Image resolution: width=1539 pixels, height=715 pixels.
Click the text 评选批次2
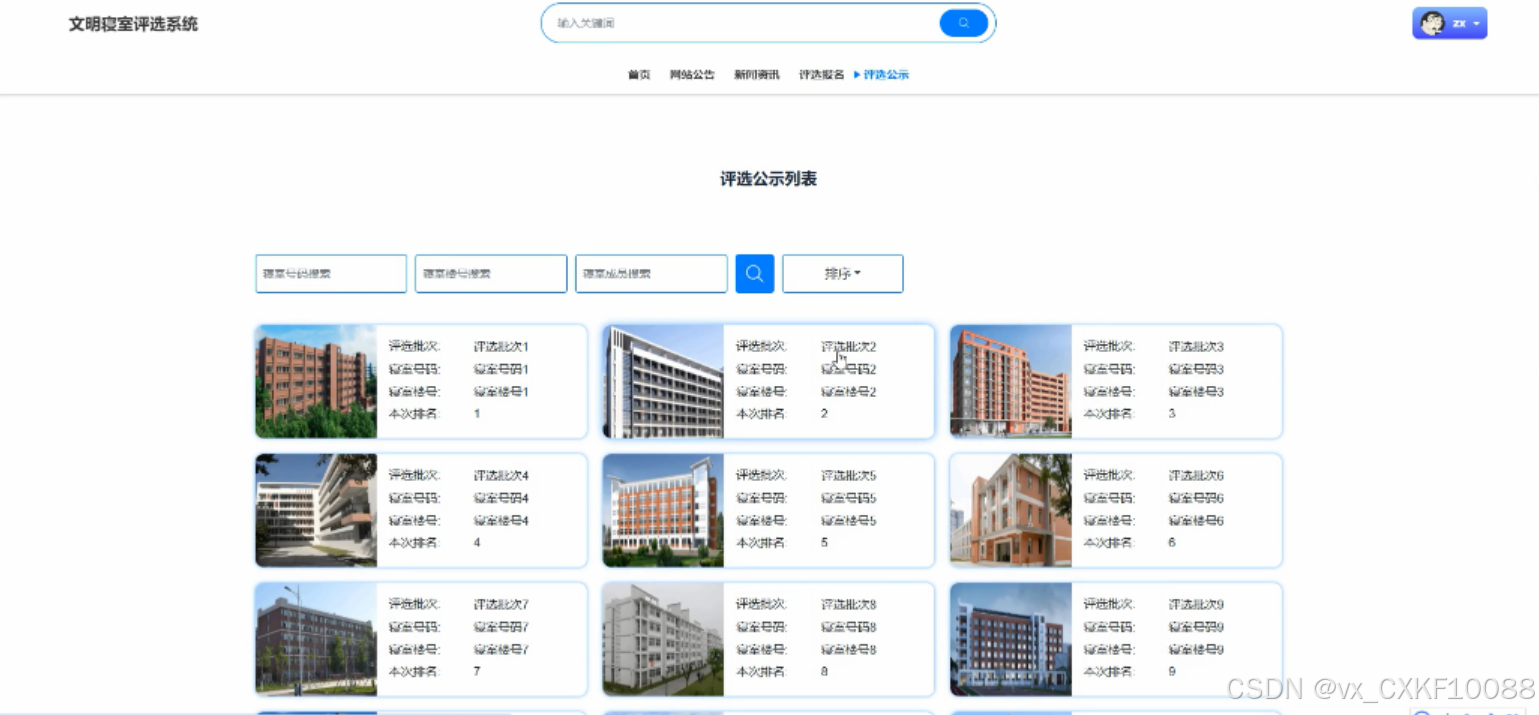coord(849,347)
